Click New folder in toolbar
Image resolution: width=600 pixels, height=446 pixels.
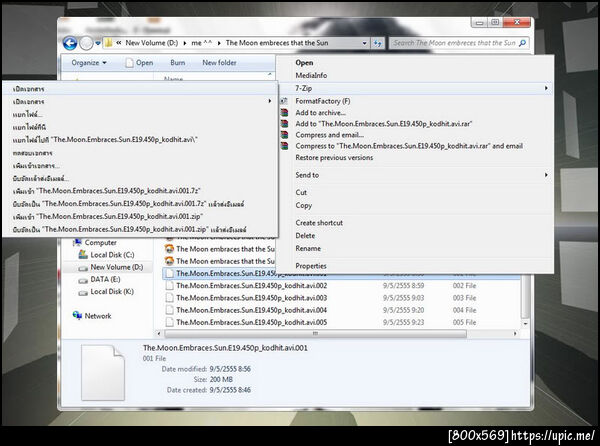tap(219, 63)
